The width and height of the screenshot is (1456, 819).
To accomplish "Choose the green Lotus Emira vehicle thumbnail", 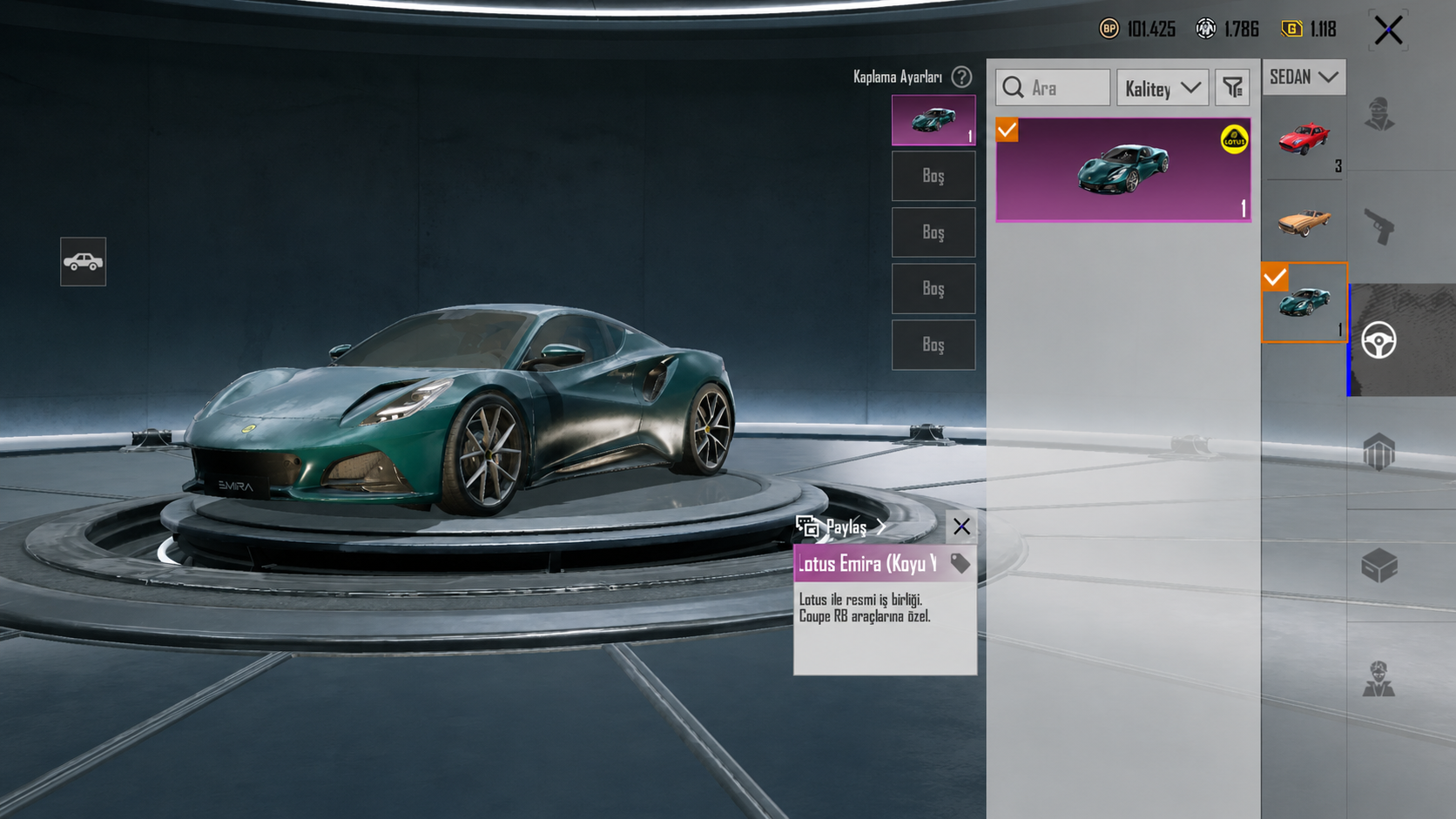I will tap(1304, 302).
